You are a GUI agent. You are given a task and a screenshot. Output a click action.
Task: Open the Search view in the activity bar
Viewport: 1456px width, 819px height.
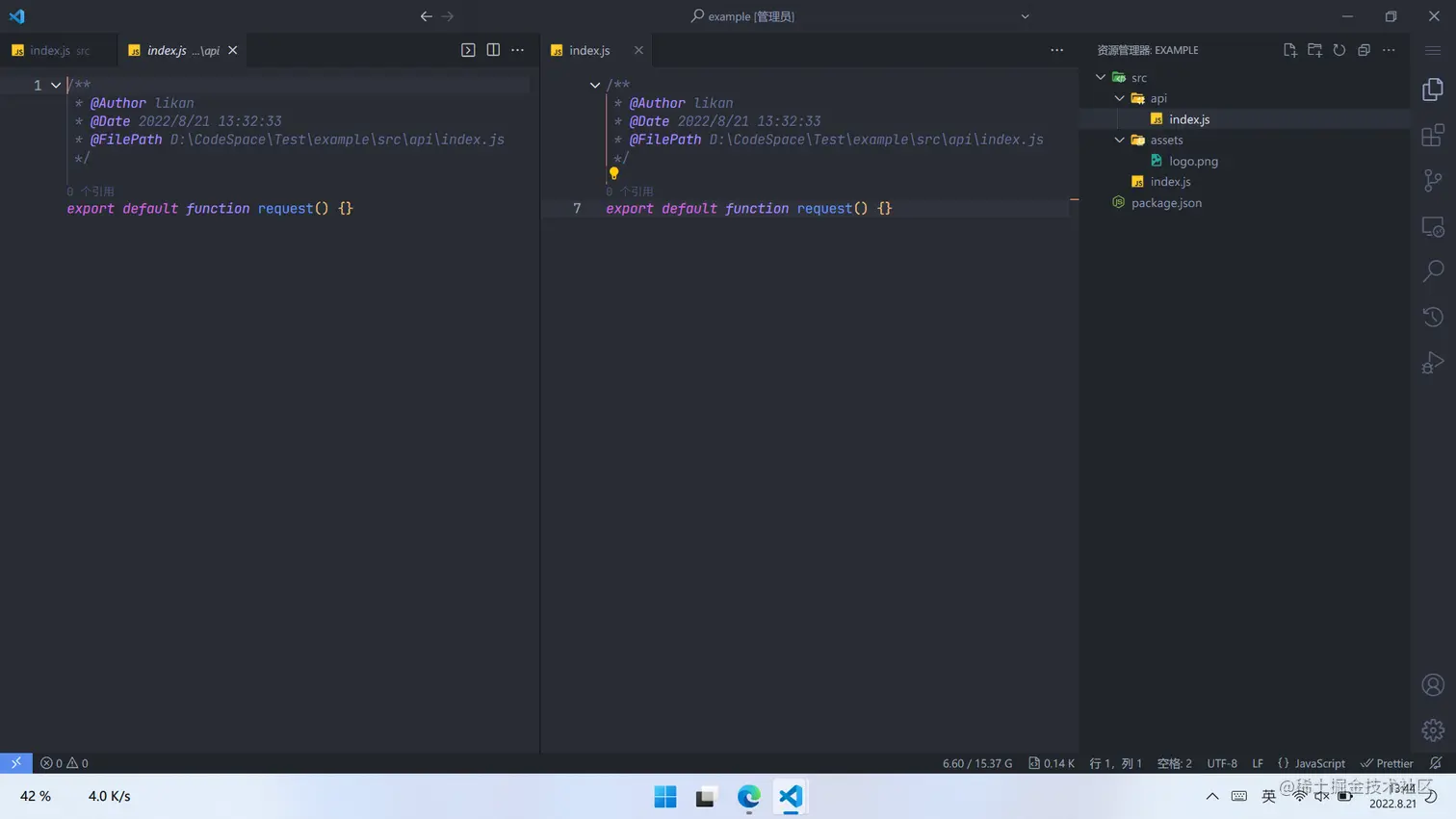[1433, 271]
